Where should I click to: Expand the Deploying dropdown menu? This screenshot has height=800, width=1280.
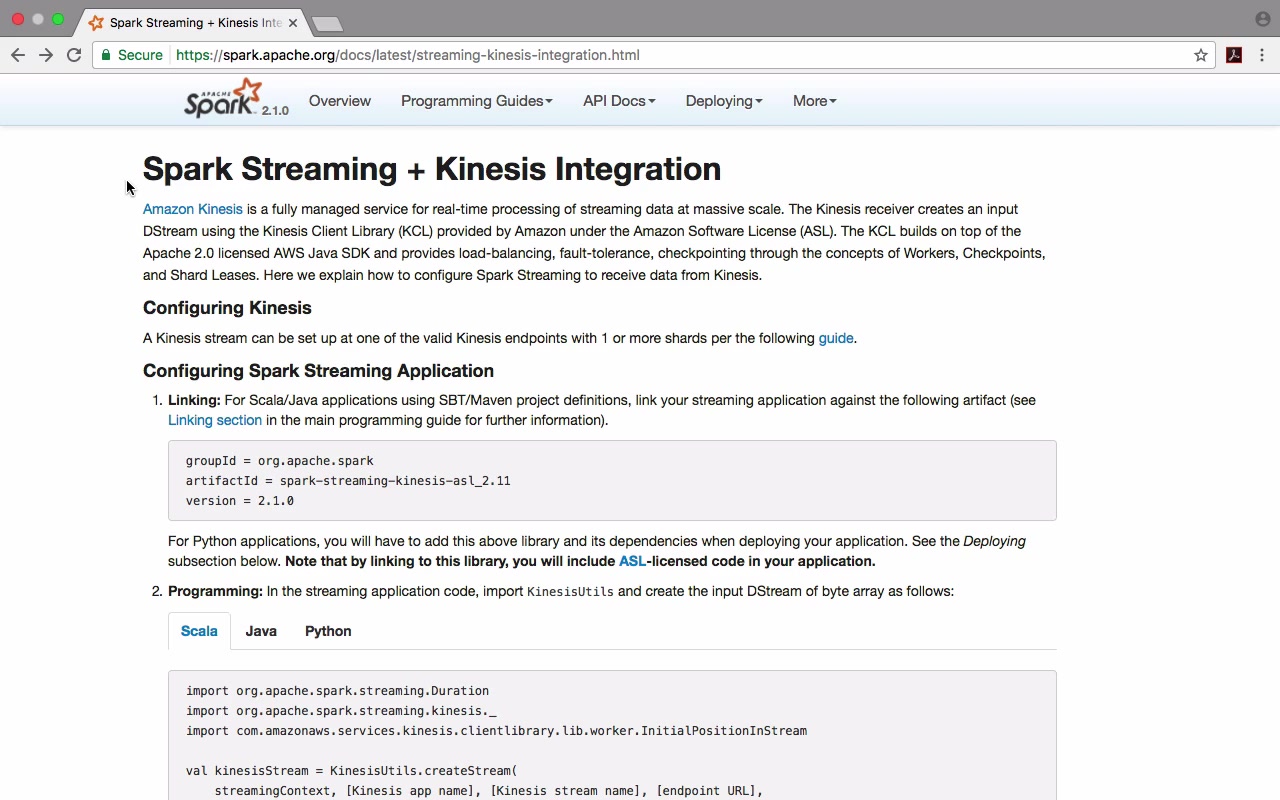724,101
